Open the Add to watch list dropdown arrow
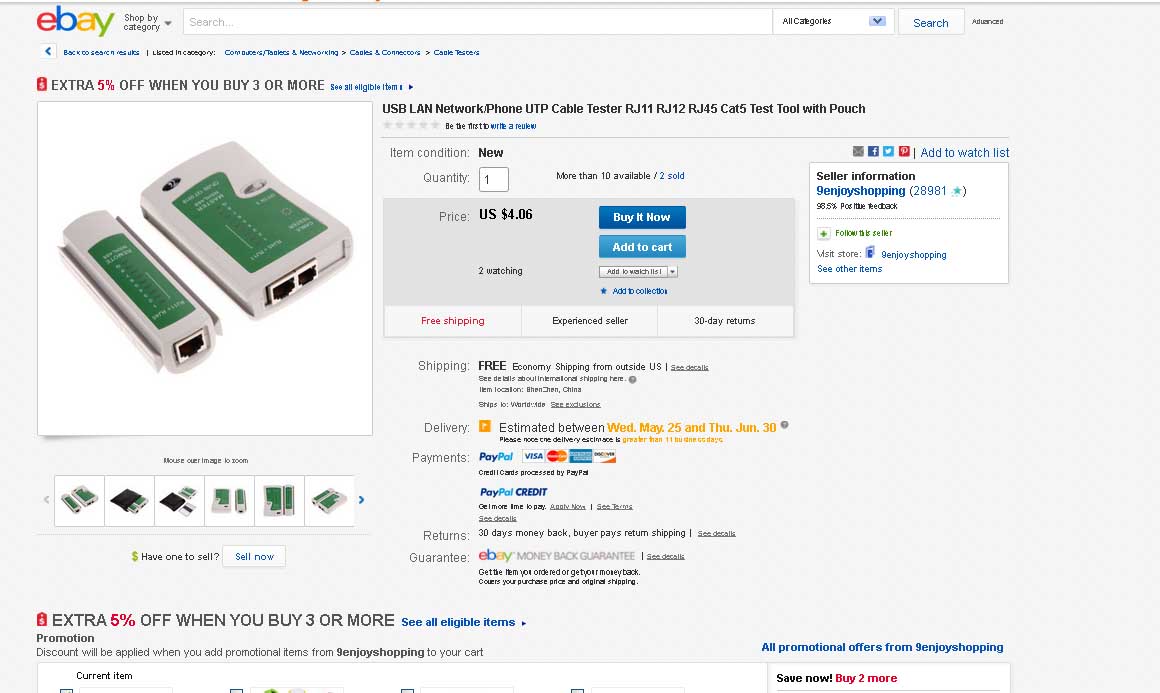Image resolution: width=1160 pixels, height=693 pixels. click(x=673, y=271)
